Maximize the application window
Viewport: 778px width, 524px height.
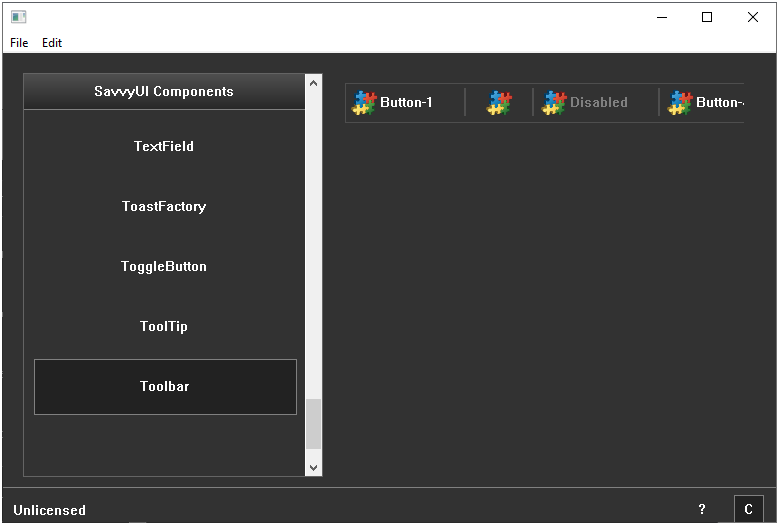[x=707, y=17]
